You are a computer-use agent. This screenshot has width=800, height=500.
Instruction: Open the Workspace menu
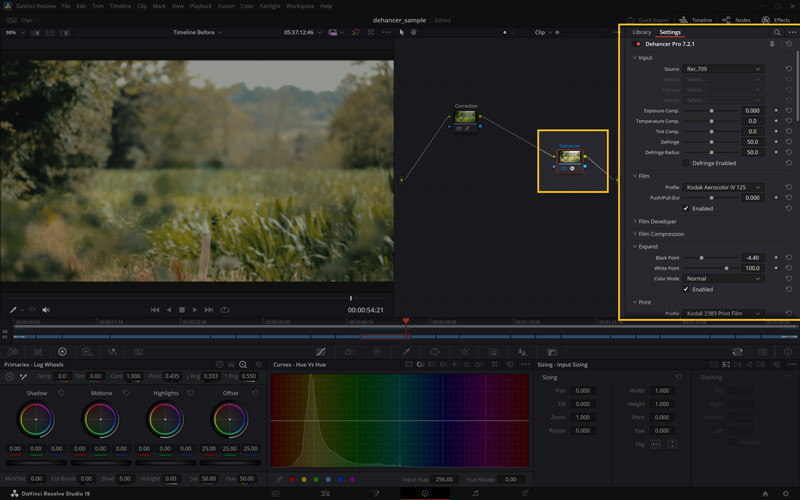click(300, 6)
